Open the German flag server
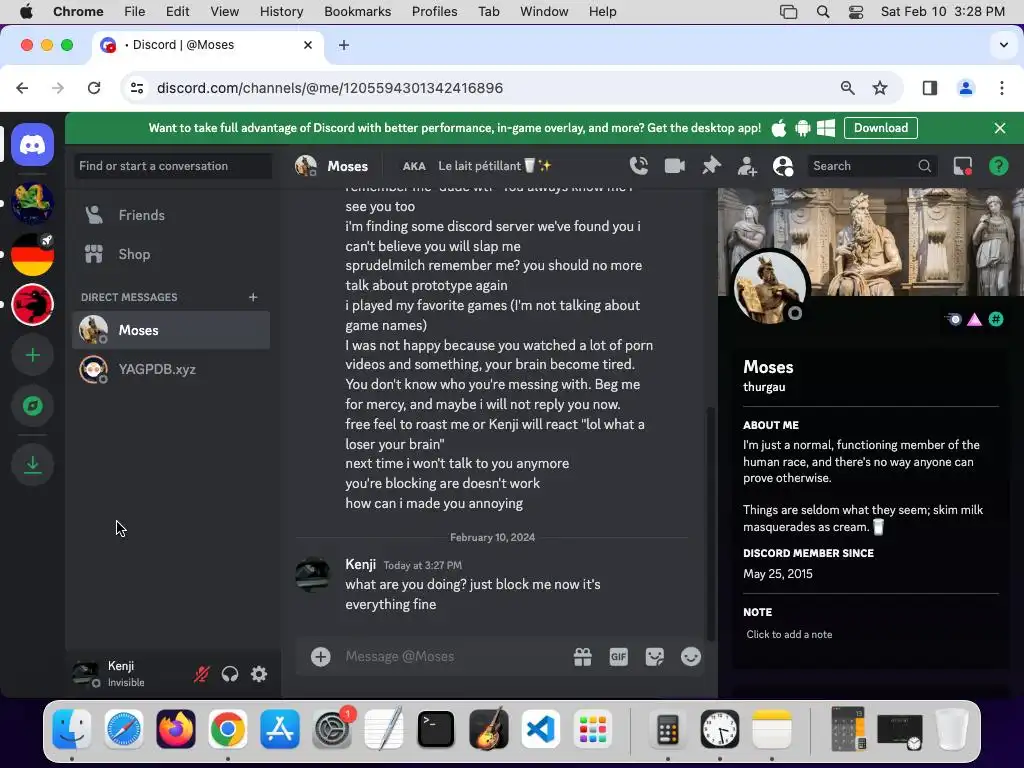 point(32,254)
